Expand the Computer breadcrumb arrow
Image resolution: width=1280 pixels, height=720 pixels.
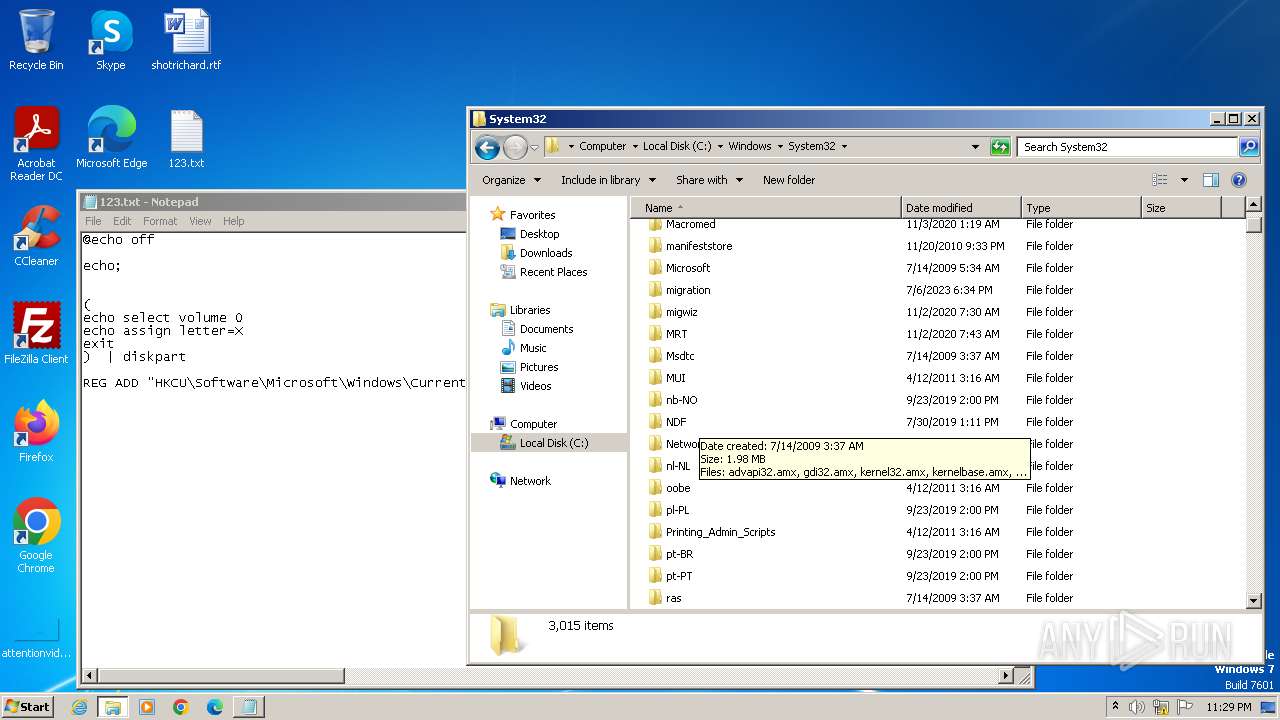634,146
